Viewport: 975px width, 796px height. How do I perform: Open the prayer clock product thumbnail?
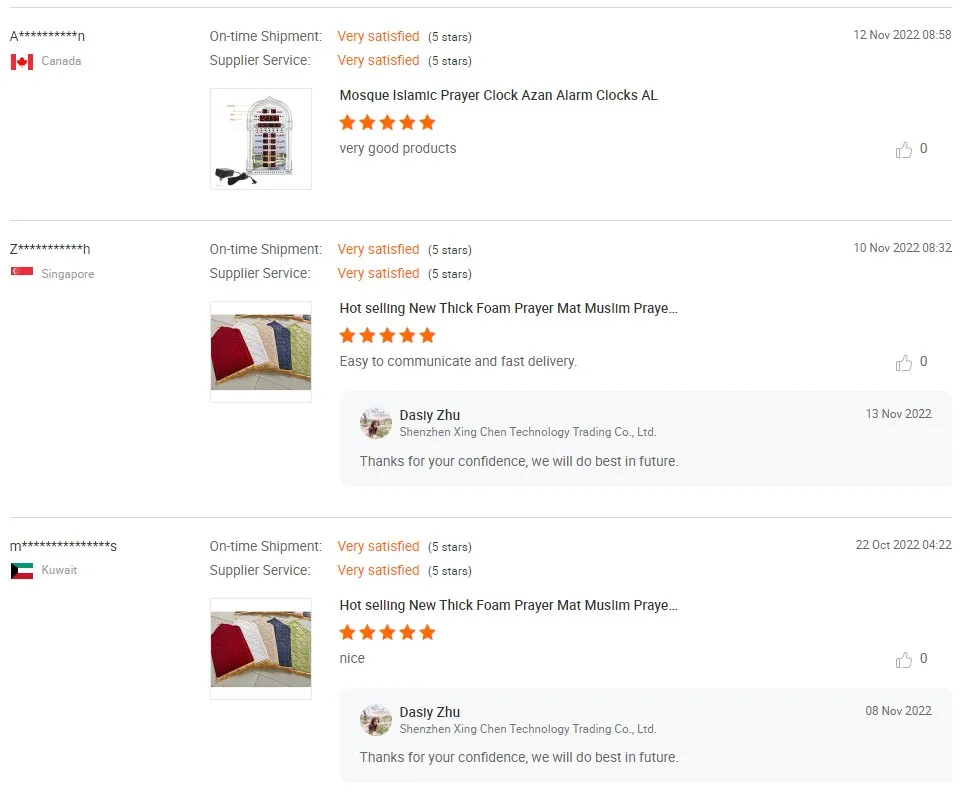[260, 139]
